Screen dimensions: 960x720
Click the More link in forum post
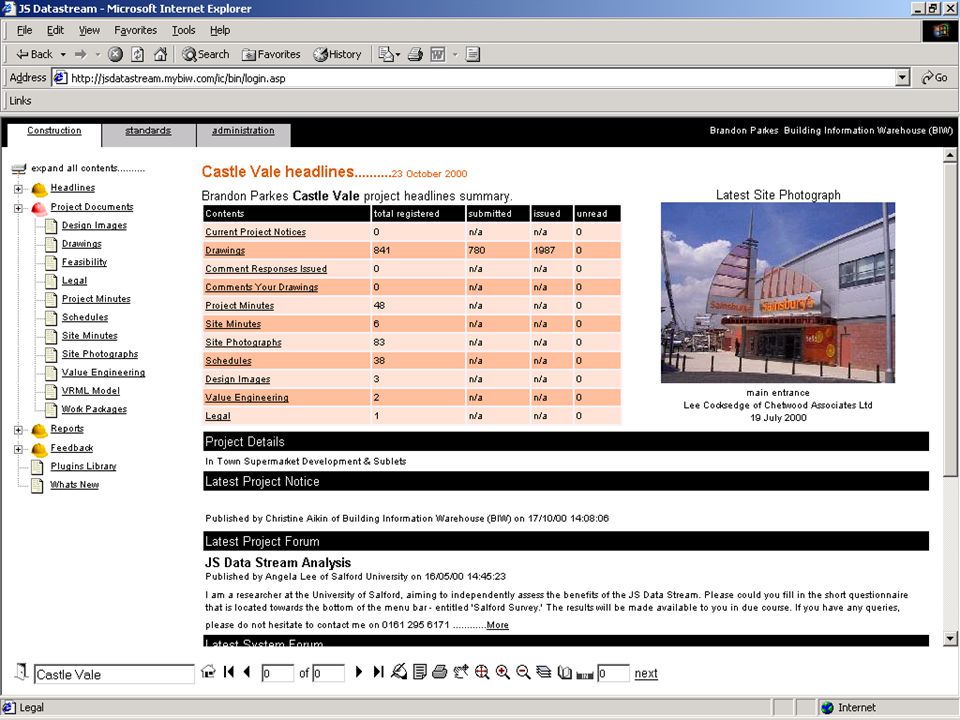497,625
